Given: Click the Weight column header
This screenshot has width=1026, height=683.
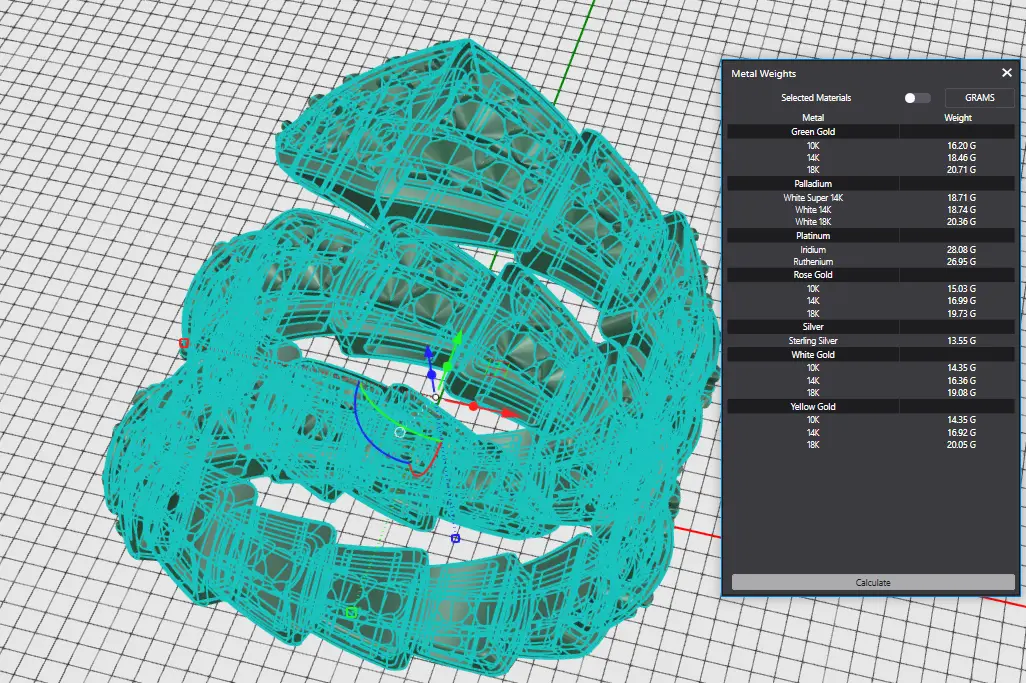Looking at the screenshot, I should click(957, 118).
